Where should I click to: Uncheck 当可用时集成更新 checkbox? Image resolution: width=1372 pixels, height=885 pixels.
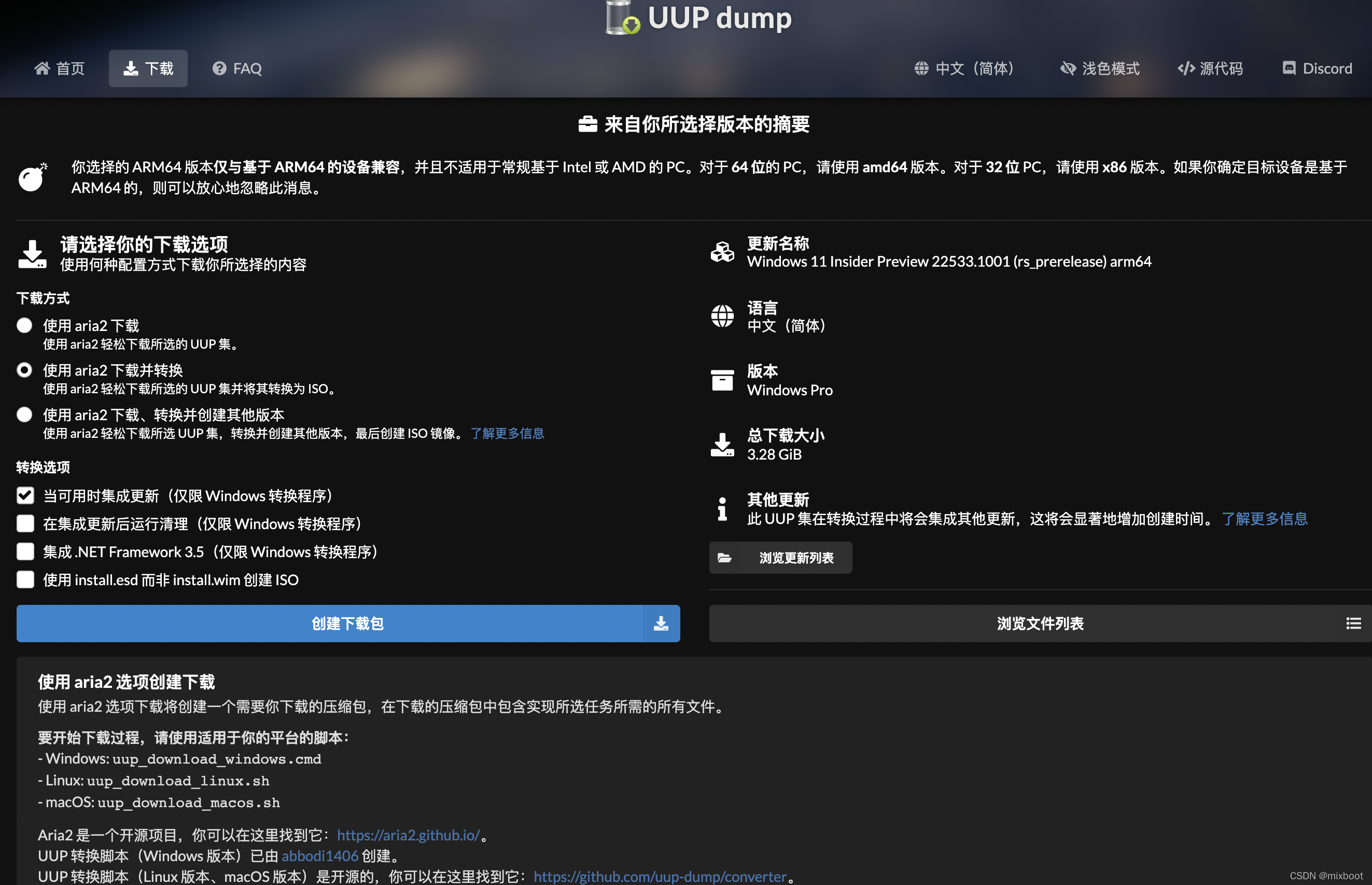tap(25, 495)
